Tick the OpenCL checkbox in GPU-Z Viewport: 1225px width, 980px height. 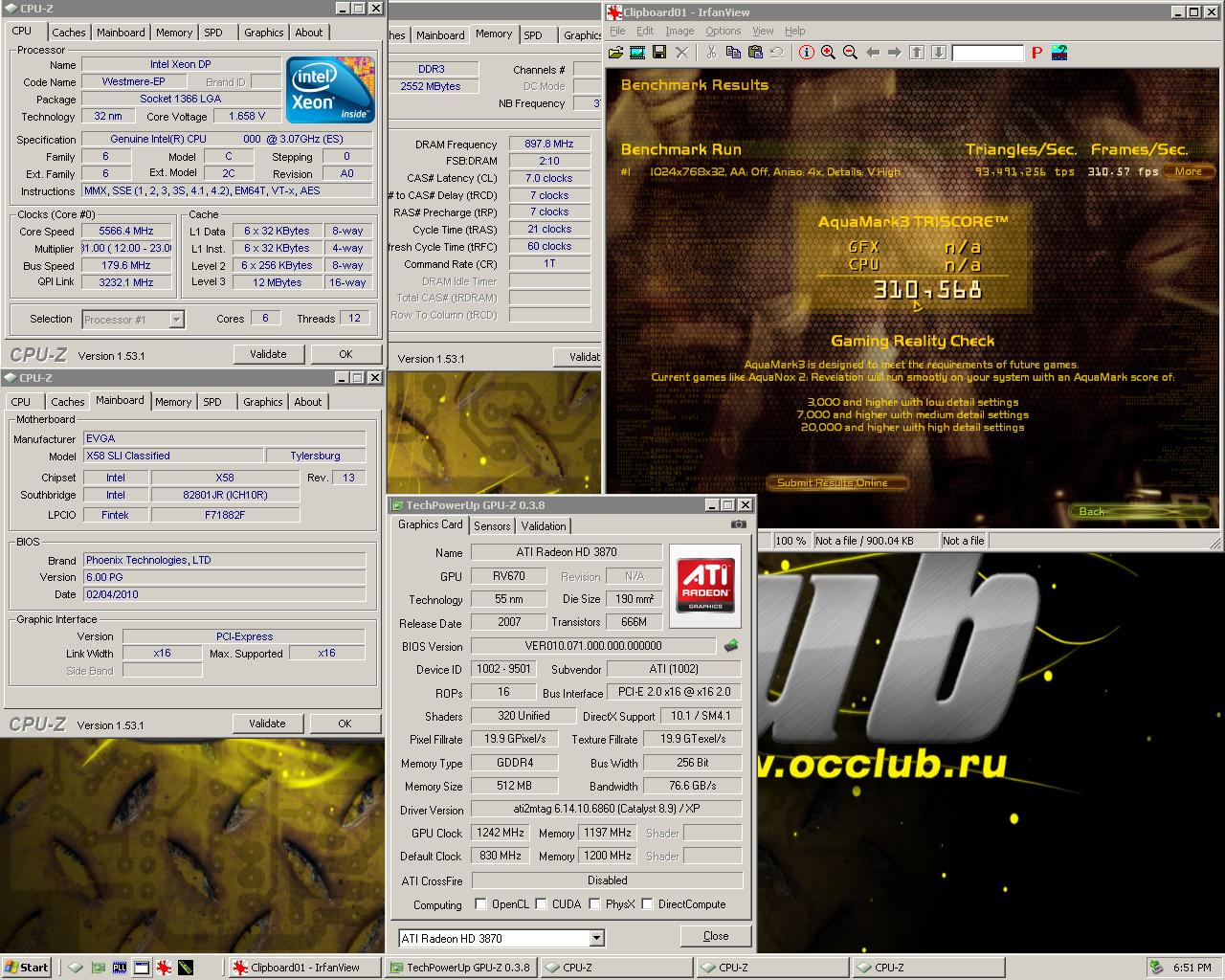(x=481, y=904)
